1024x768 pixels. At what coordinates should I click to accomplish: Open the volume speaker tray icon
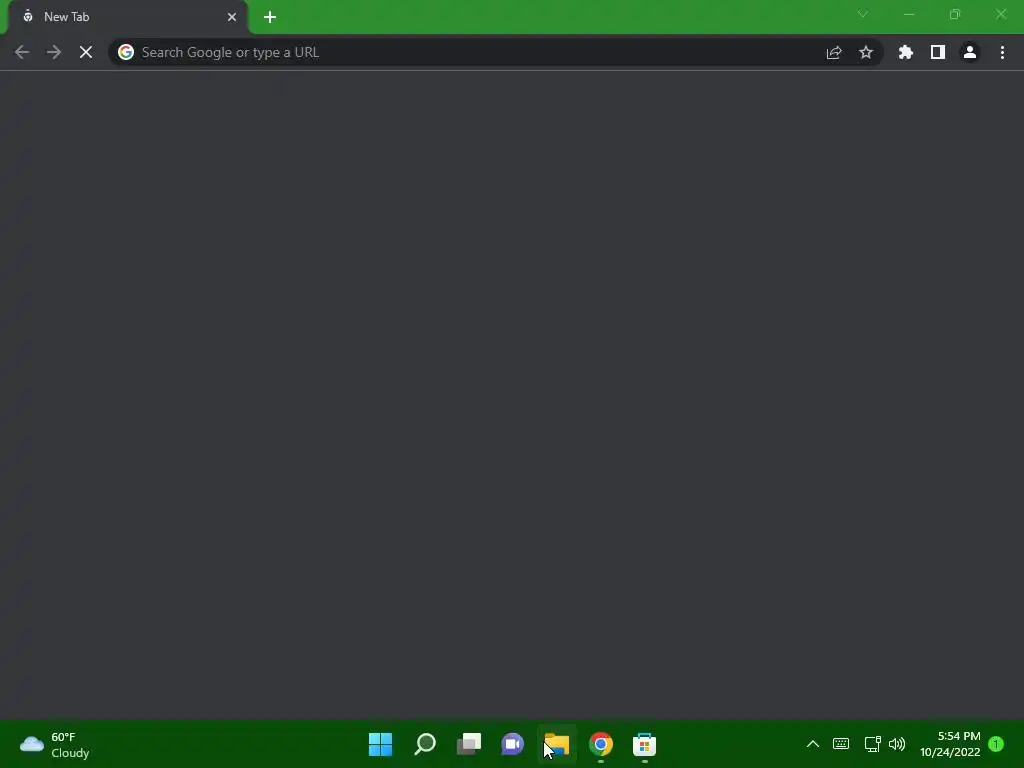click(897, 744)
